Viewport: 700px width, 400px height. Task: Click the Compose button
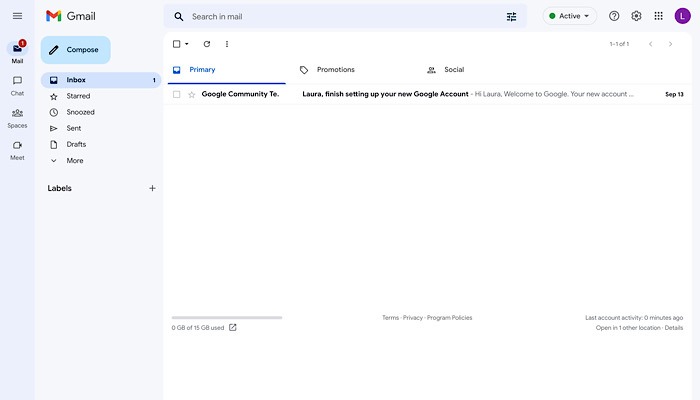75,50
